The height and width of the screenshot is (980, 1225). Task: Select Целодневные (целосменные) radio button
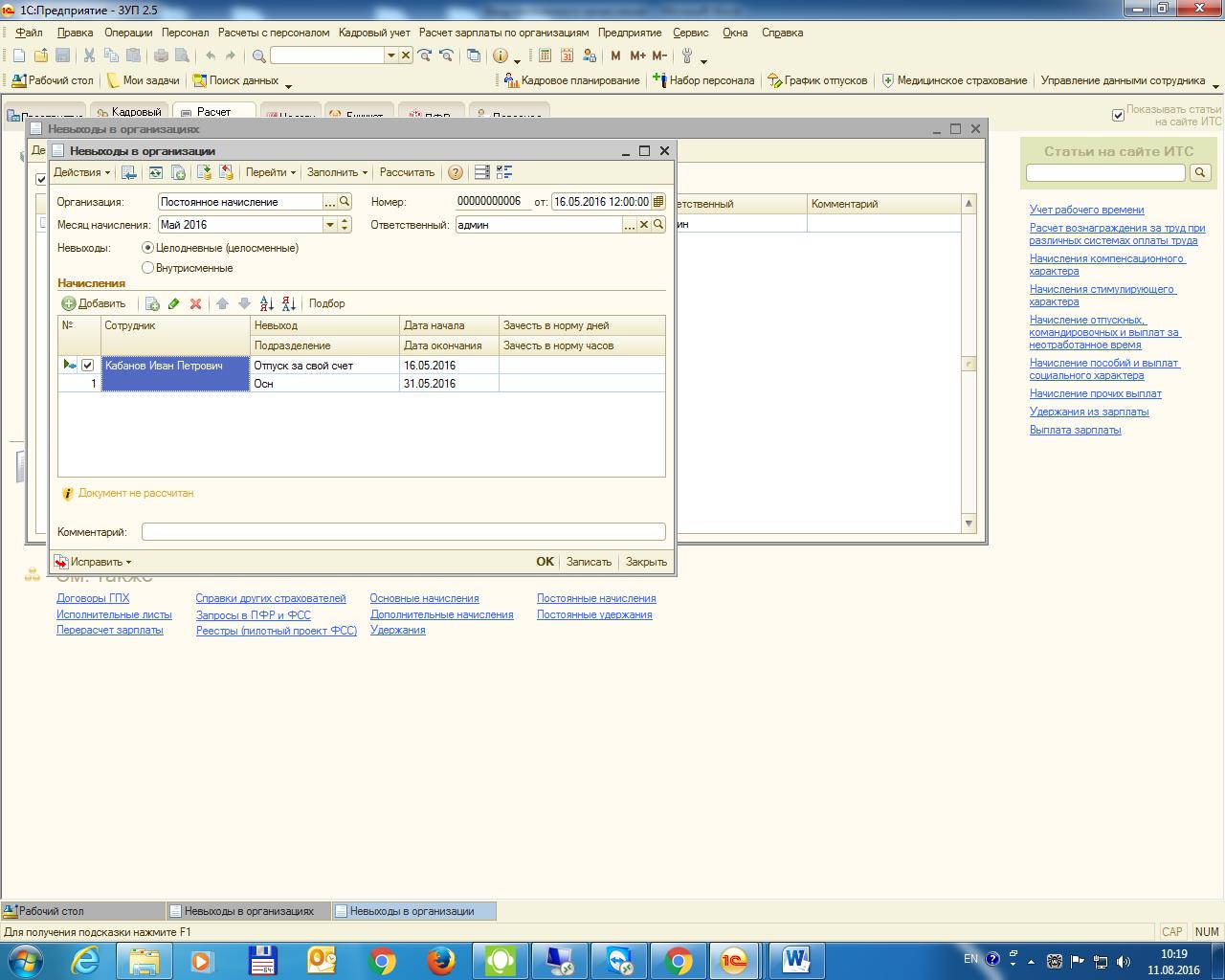(147, 248)
